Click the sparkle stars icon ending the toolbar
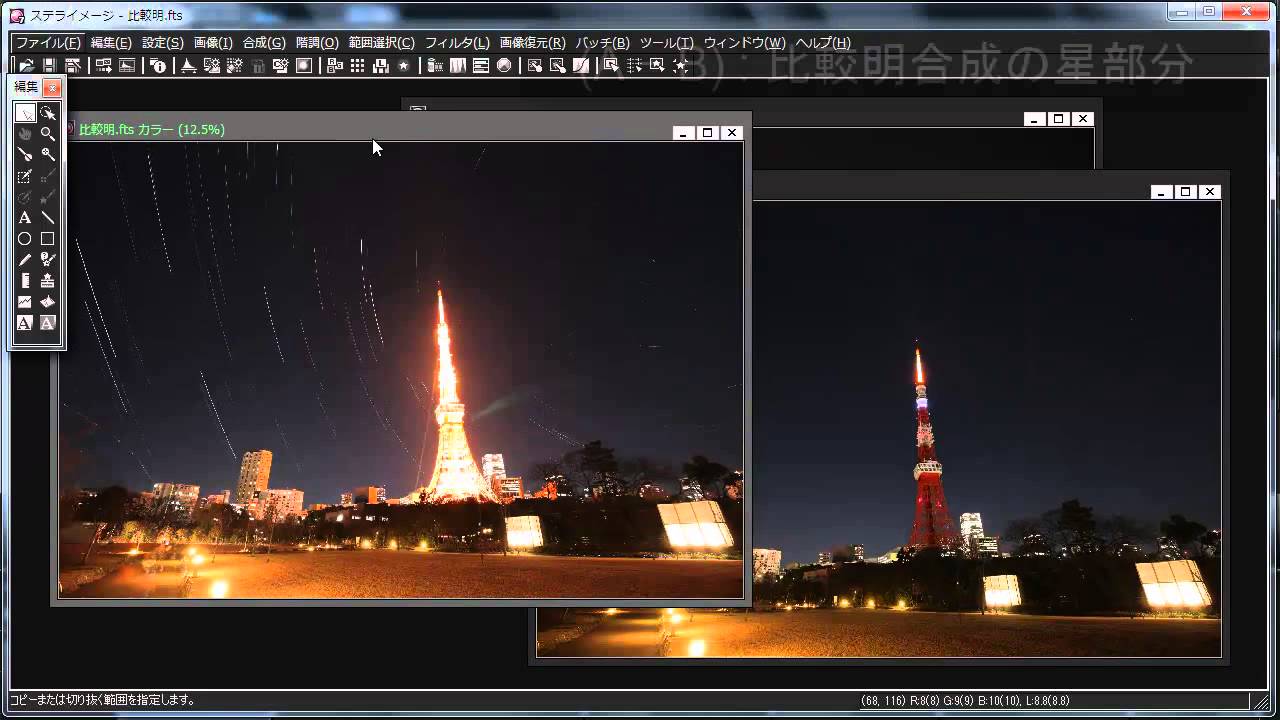 [680, 66]
